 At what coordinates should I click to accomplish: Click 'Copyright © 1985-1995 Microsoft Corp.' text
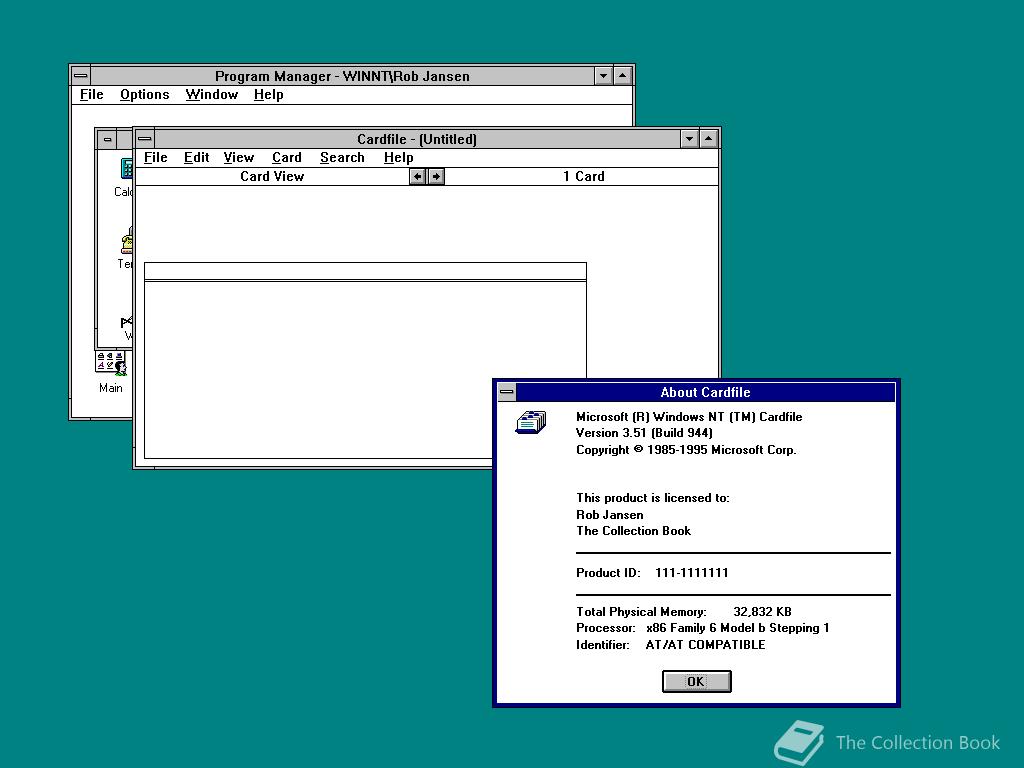point(686,450)
